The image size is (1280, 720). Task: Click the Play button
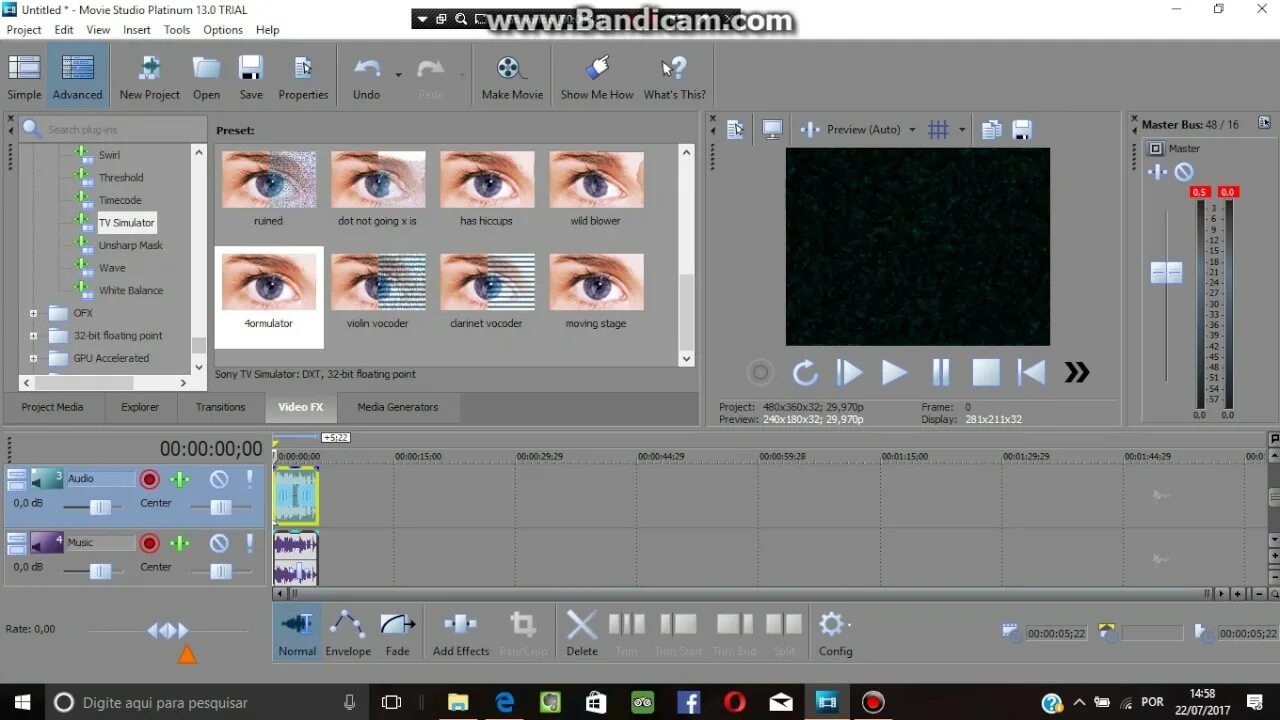pos(894,373)
